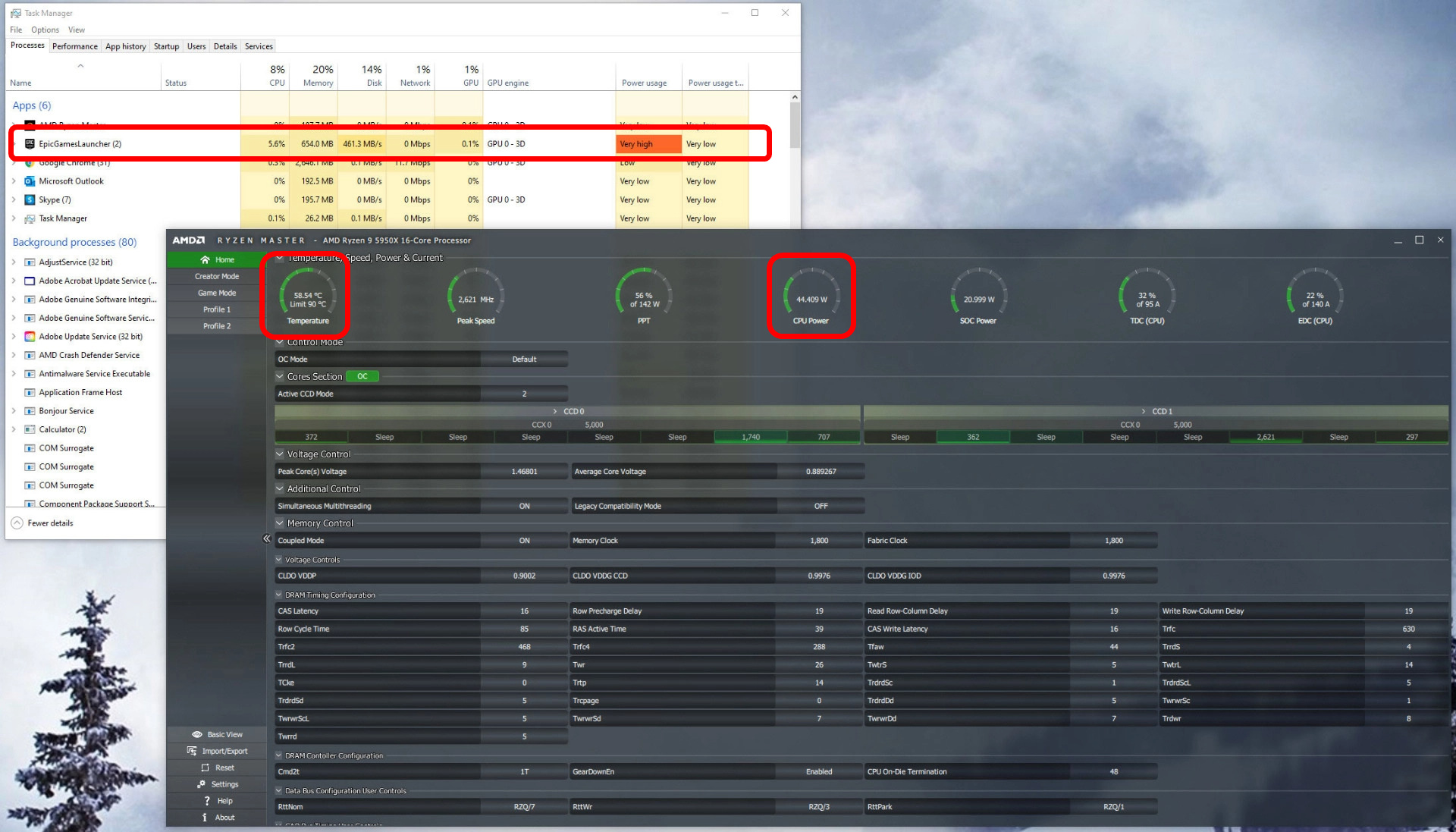Click the PPT 56% gauge
The width and height of the screenshot is (1456, 832).
coord(644,296)
